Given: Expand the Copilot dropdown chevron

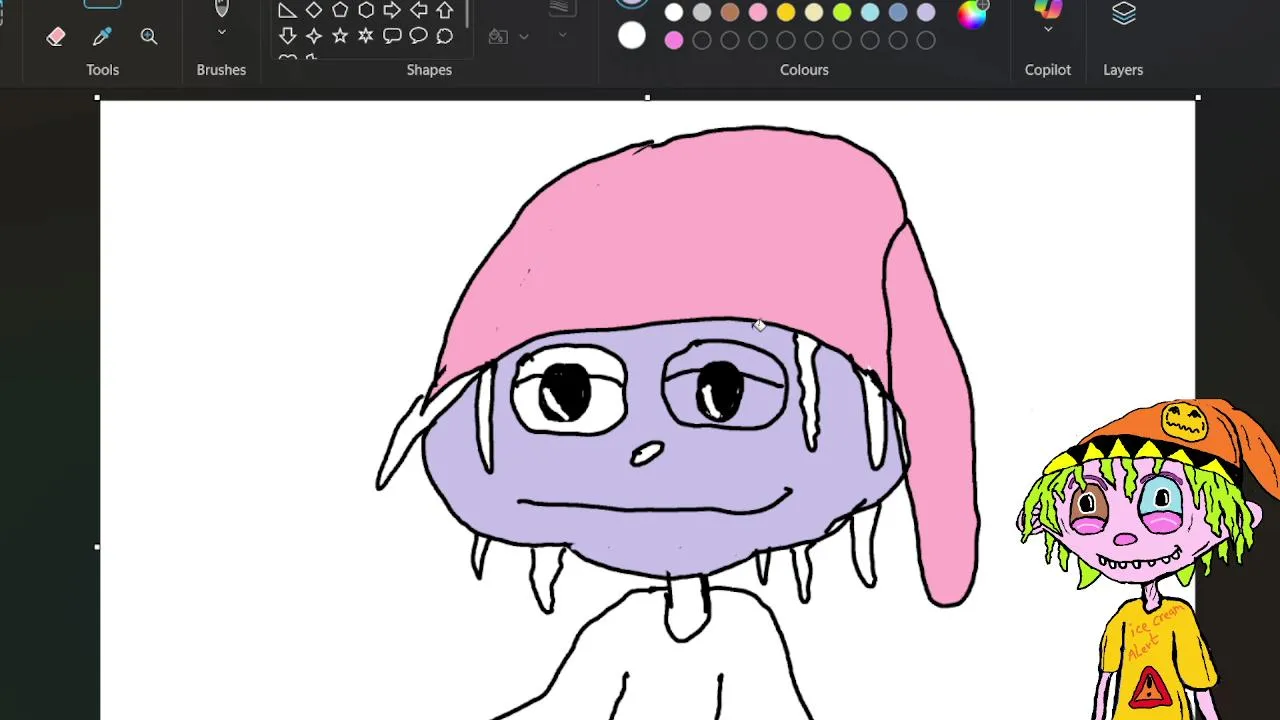Looking at the screenshot, I should [x=1048, y=29].
